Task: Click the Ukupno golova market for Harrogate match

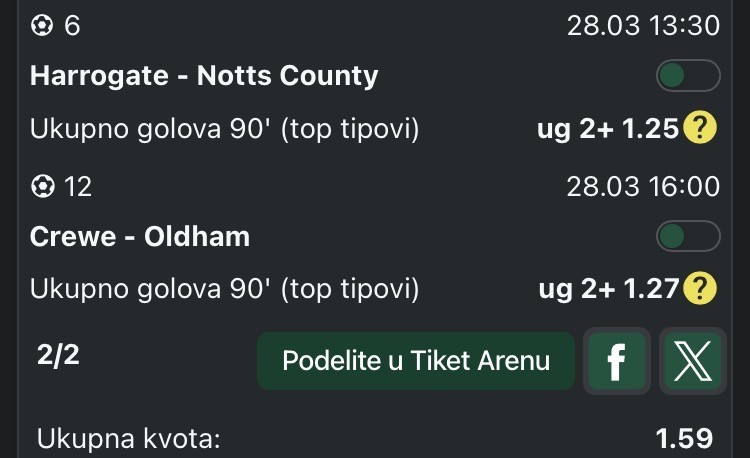Action: tap(224, 128)
